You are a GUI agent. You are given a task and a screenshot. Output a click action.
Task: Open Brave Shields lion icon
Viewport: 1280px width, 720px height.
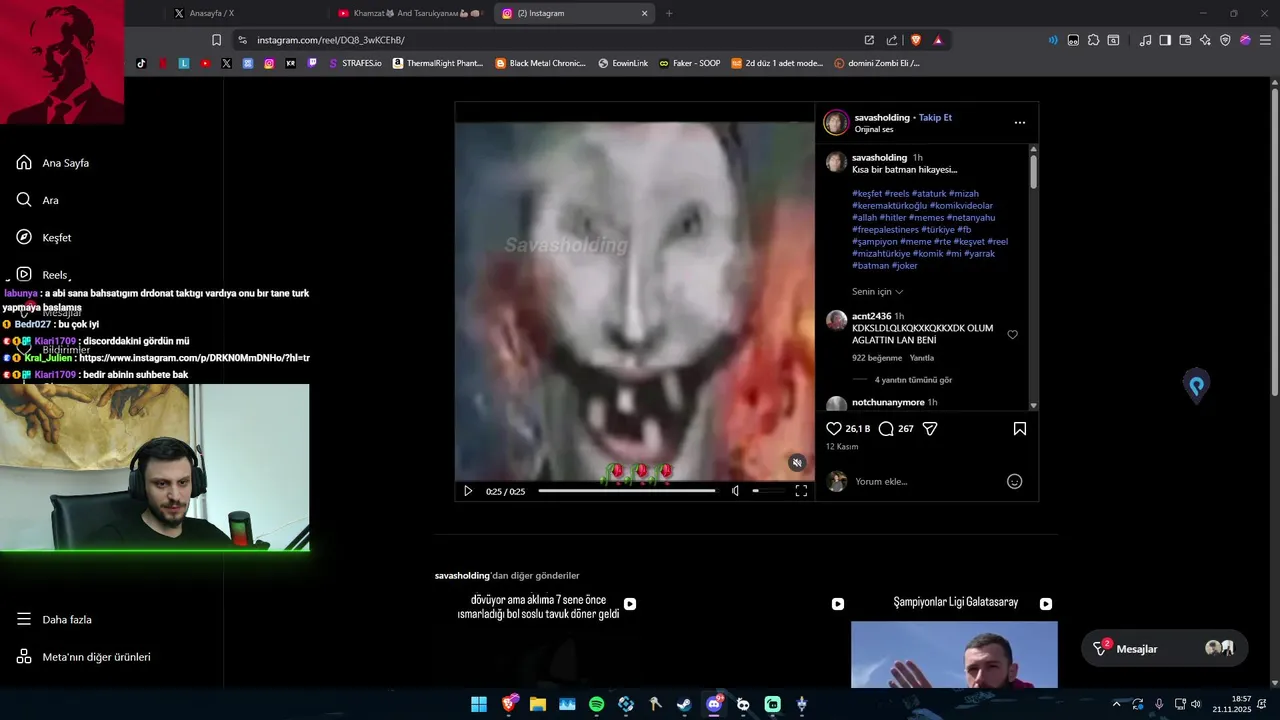coord(915,40)
